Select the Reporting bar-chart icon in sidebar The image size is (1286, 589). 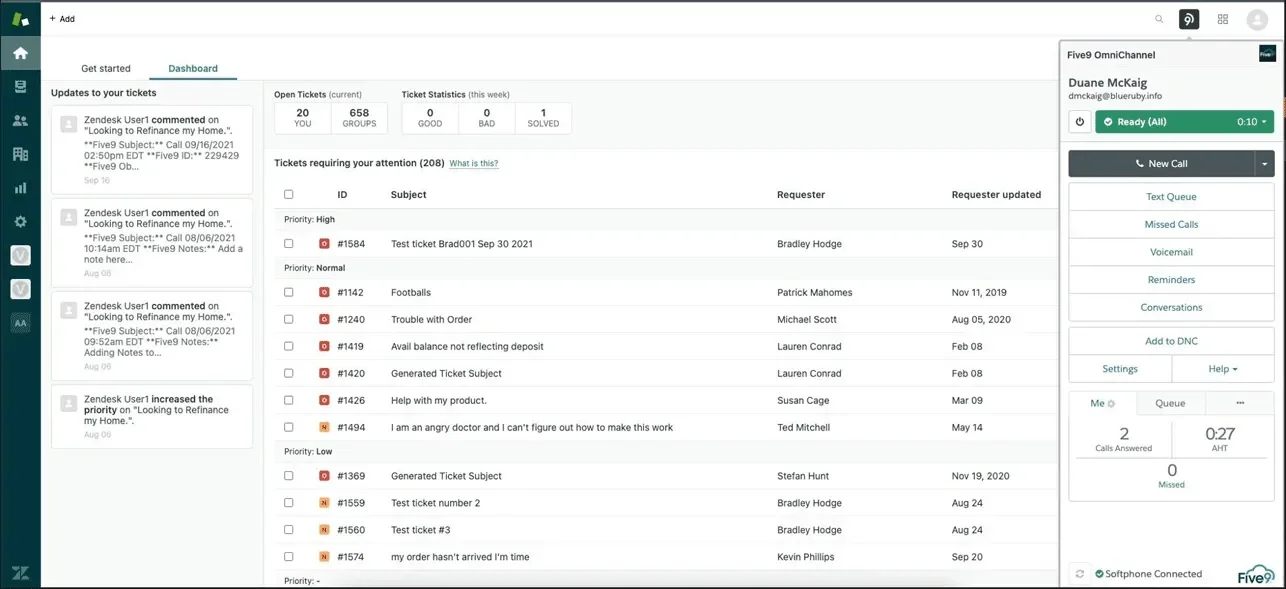(20, 187)
